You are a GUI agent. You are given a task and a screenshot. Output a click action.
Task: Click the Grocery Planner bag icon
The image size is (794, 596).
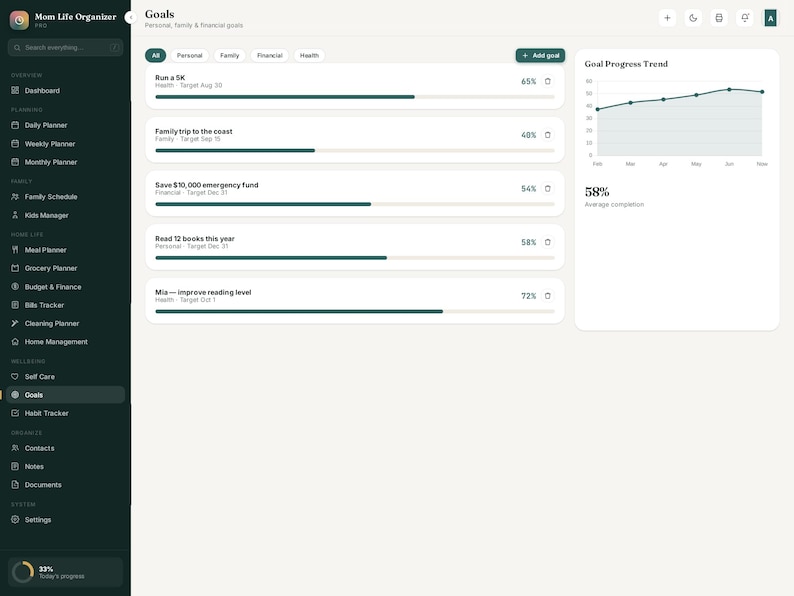click(15, 268)
